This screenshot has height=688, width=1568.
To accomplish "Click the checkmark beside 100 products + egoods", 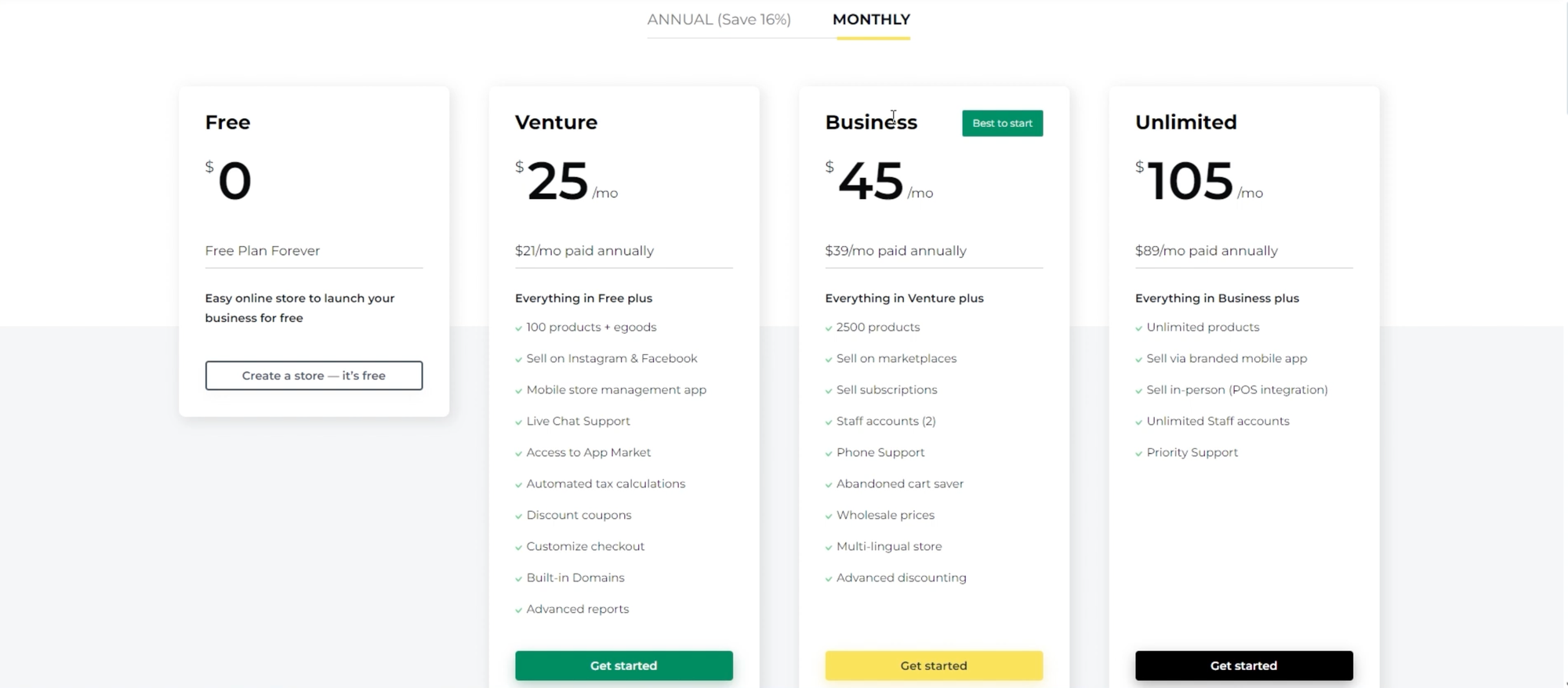I will click(518, 328).
